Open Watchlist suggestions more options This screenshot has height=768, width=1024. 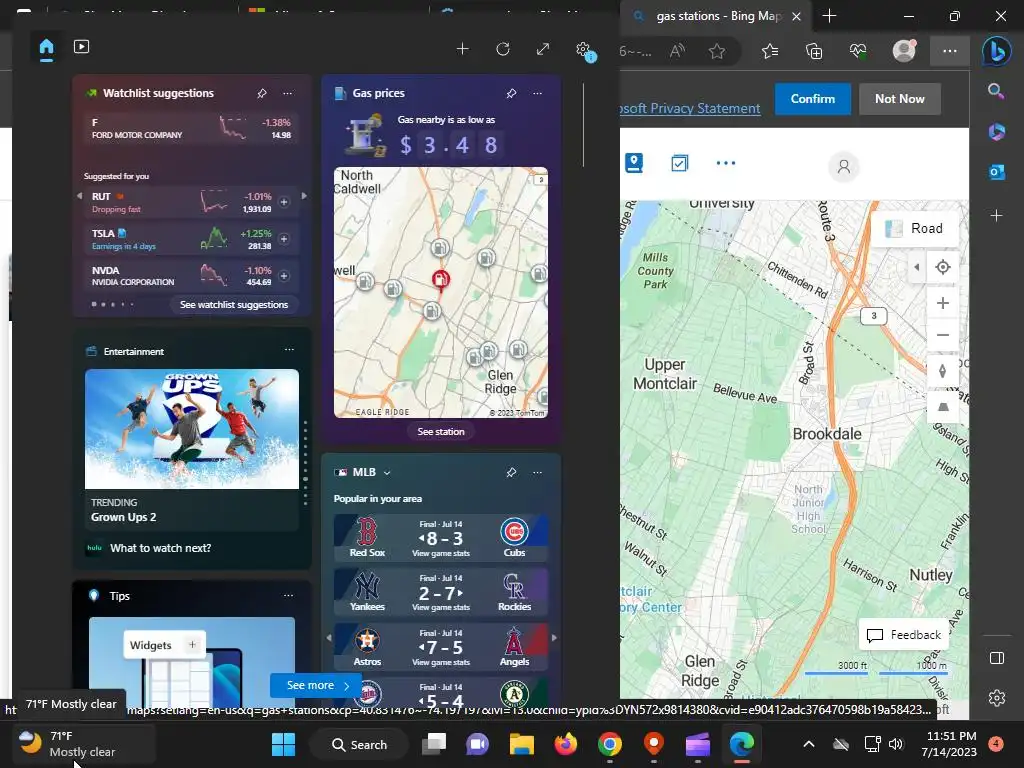pos(287,93)
